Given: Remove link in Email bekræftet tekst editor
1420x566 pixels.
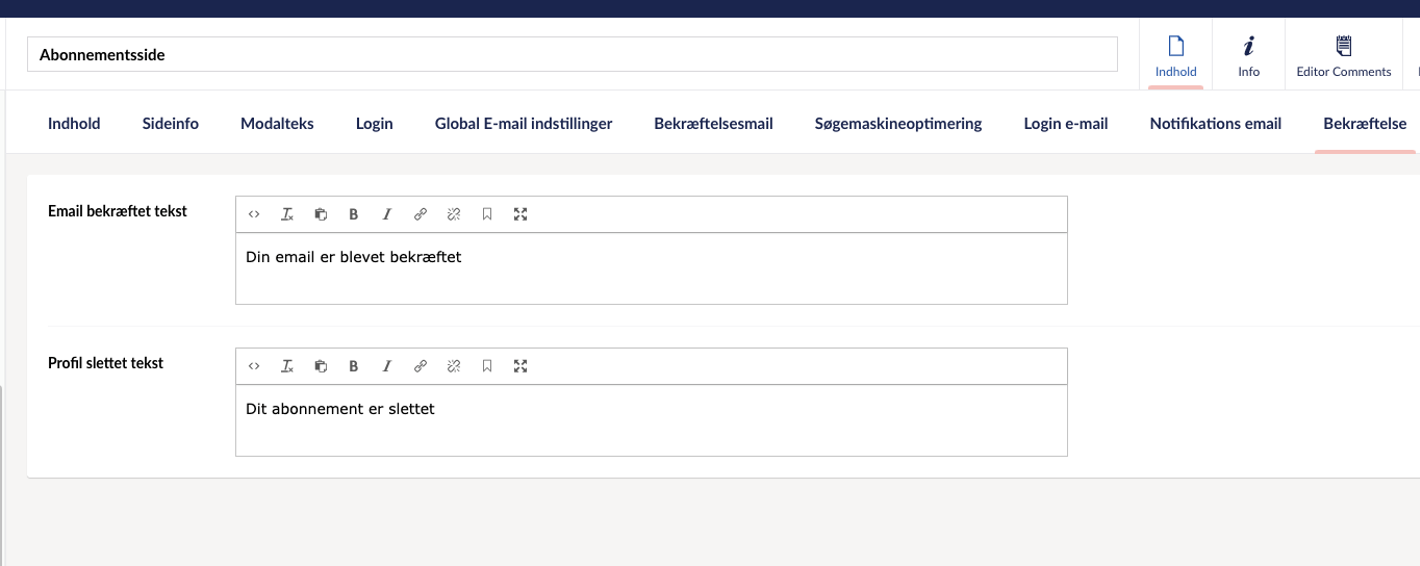Looking at the screenshot, I should [x=454, y=214].
